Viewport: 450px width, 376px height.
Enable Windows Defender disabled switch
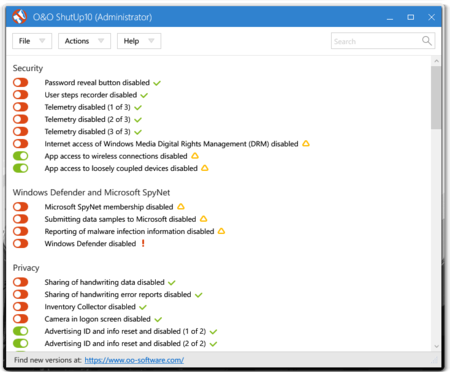(x=21, y=243)
